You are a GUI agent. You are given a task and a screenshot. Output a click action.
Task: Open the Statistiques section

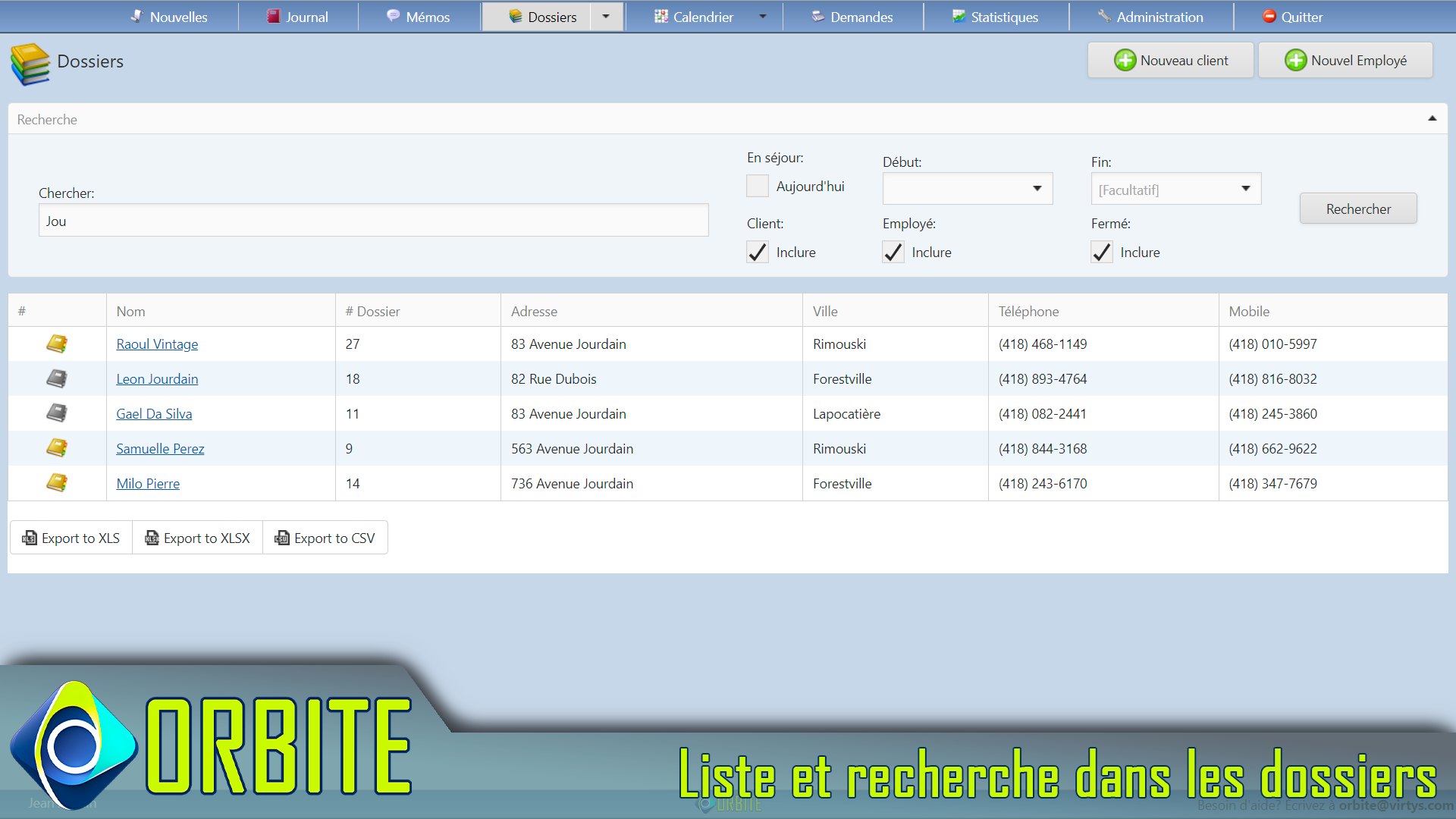coord(996,17)
